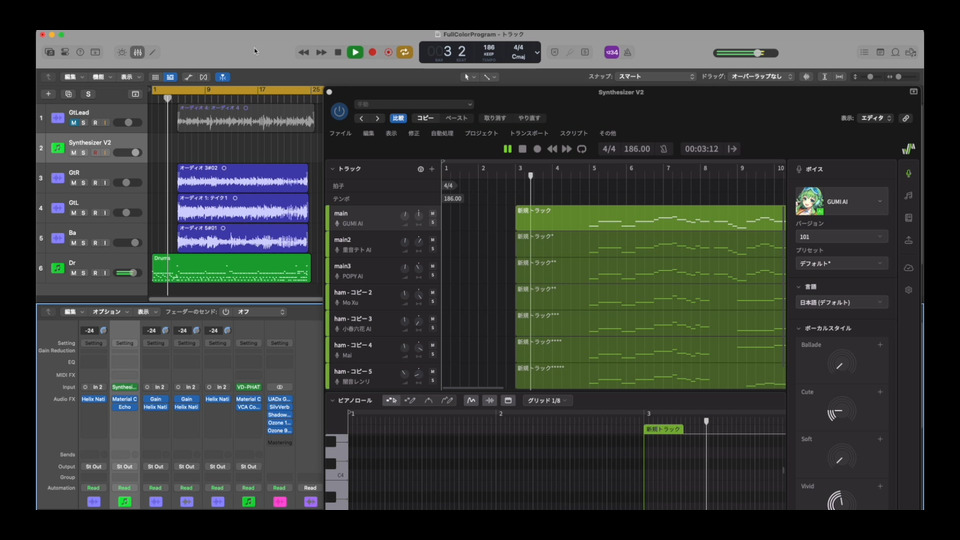
Task: Toggle the Cycle loop button in transport
Action: [x=405, y=52]
